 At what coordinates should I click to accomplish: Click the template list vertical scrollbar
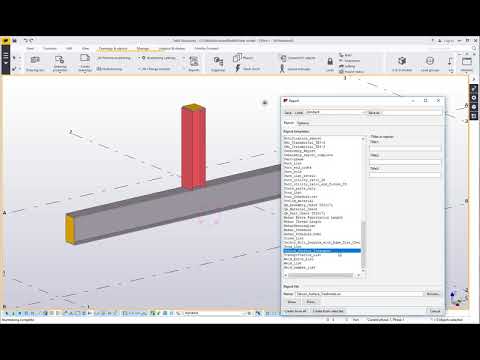pos(363,244)
